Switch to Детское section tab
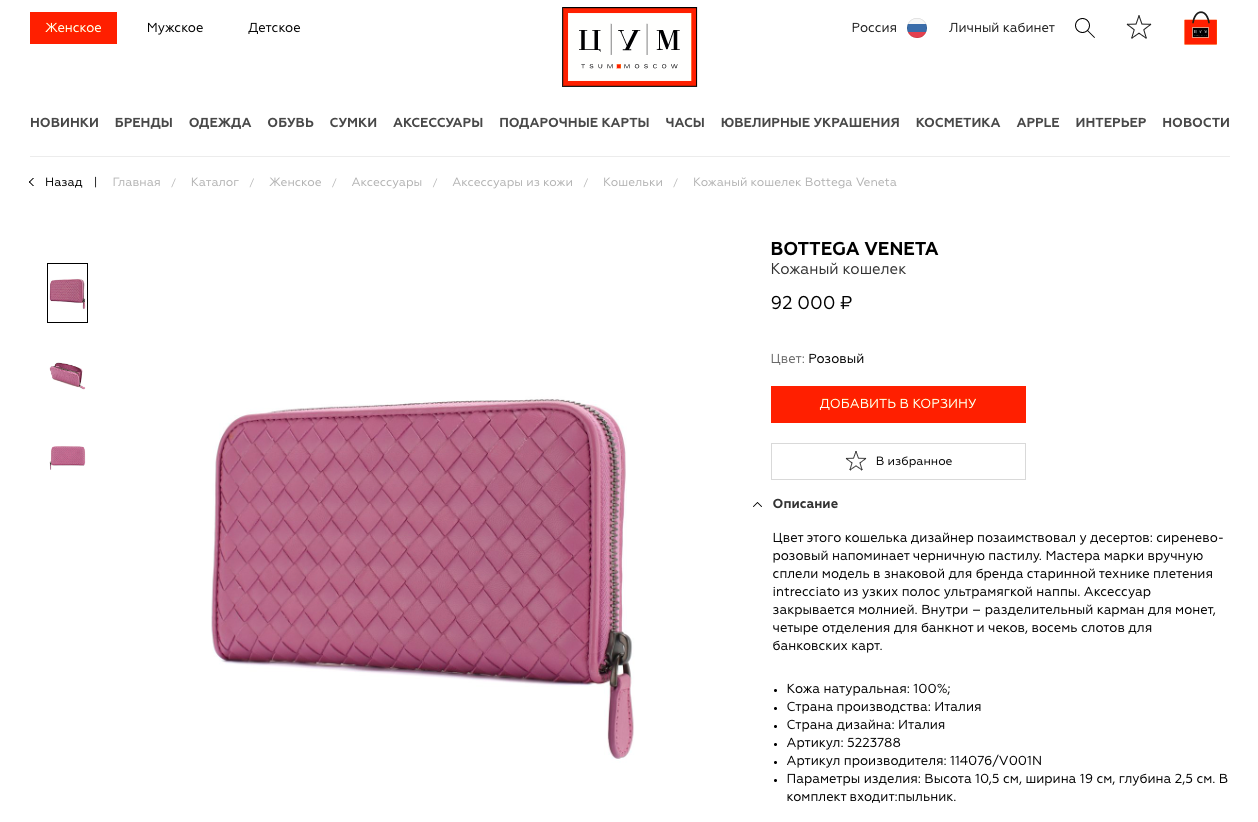 274,28
